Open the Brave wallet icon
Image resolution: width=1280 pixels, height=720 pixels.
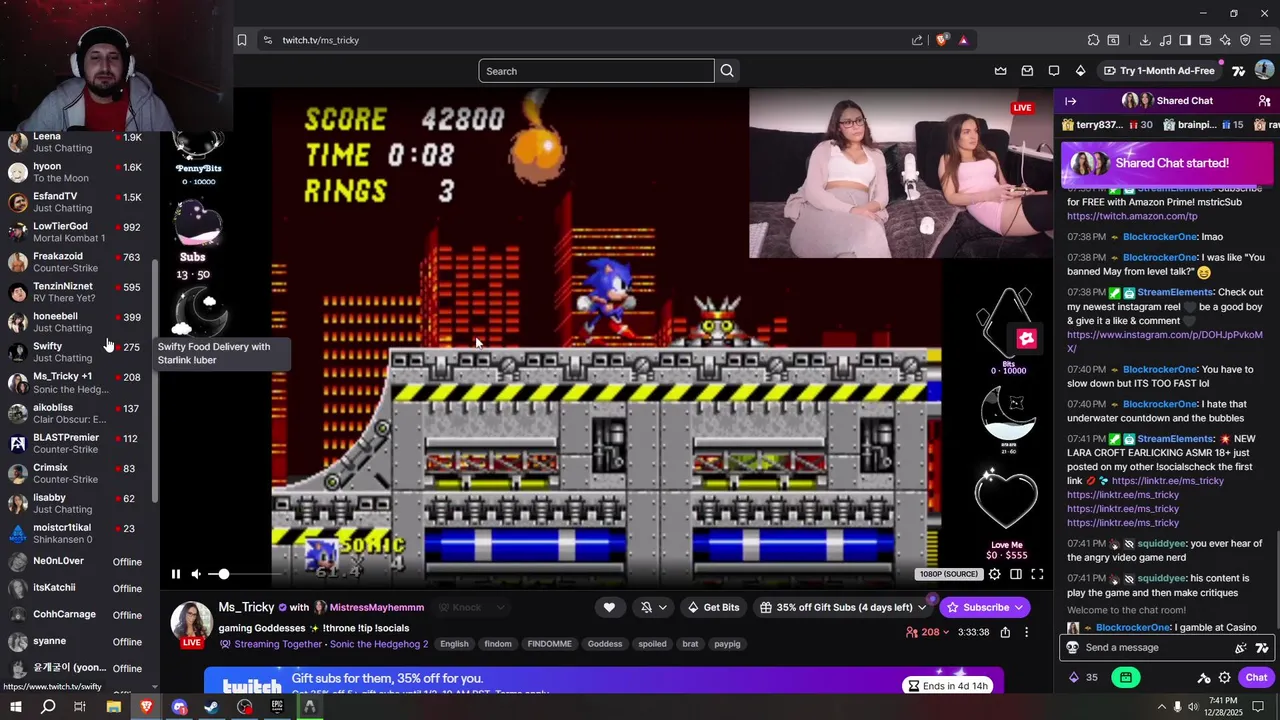(1205, 40)
